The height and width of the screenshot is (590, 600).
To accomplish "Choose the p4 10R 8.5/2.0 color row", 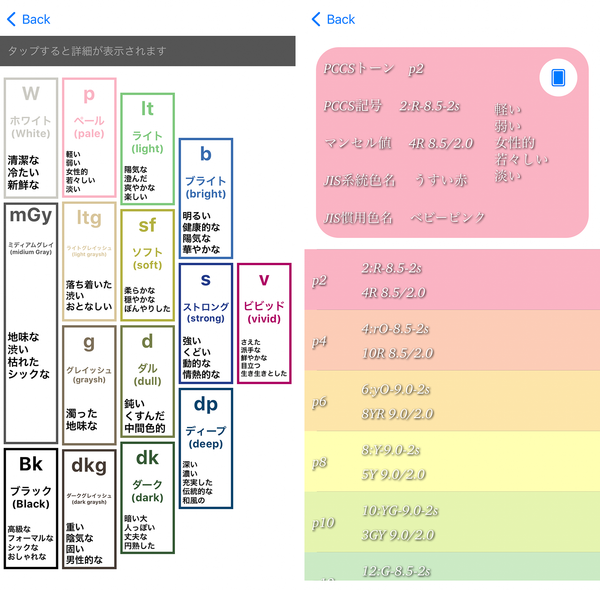I will [x=452, y=340].
